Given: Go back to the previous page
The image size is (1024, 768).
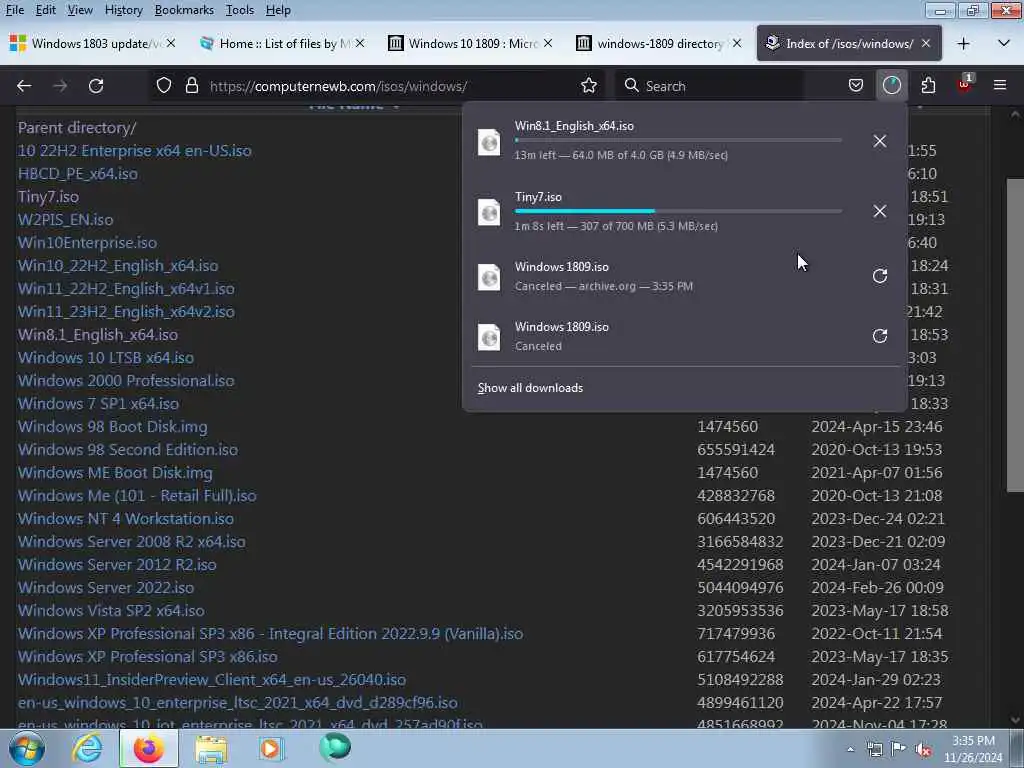Looking at the screenshot, I should tap(24, 86).
